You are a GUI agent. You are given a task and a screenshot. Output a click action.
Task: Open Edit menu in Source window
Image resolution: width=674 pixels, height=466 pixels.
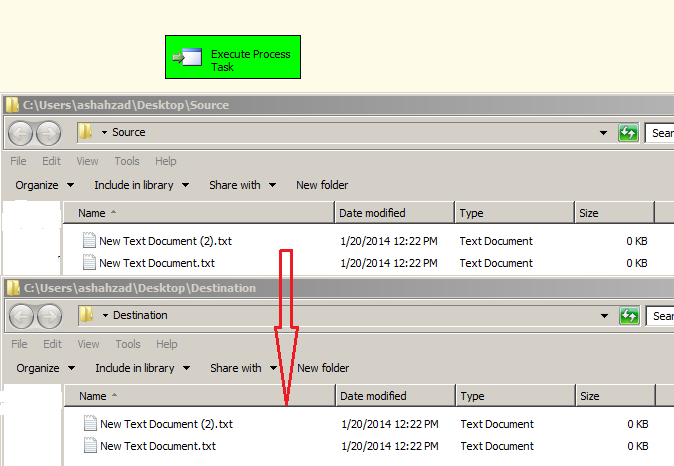click(51, 161)
